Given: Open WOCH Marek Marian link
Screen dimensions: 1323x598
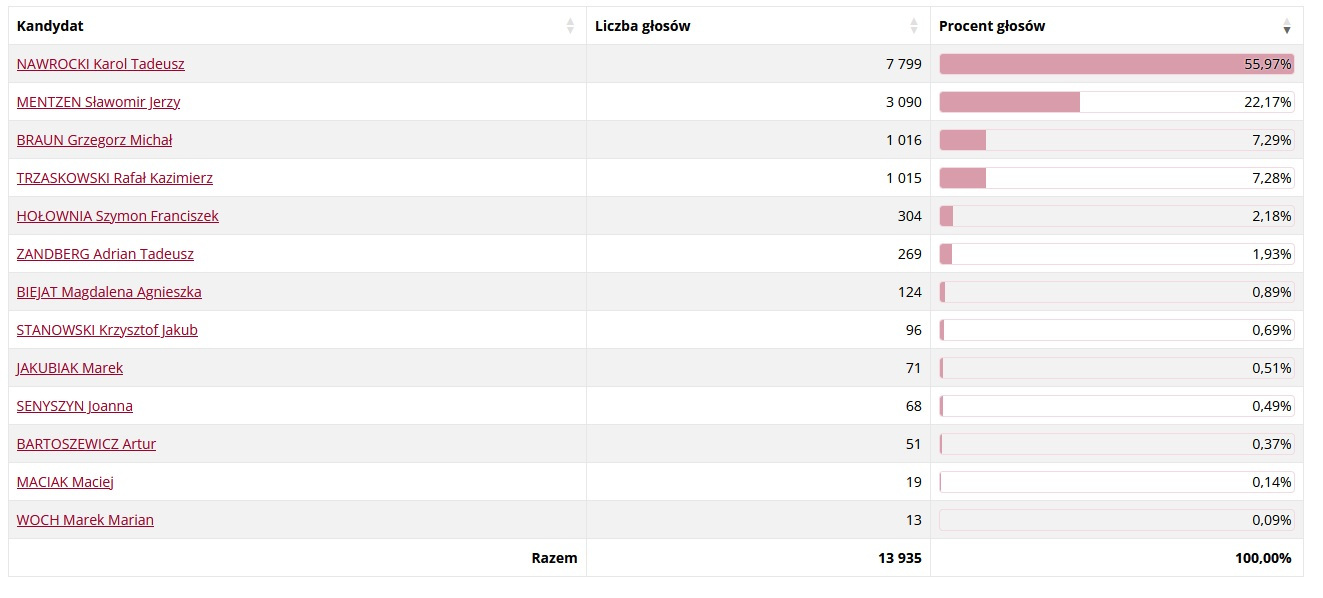Looking at the screenshot, I should click(x=86, y=520).
